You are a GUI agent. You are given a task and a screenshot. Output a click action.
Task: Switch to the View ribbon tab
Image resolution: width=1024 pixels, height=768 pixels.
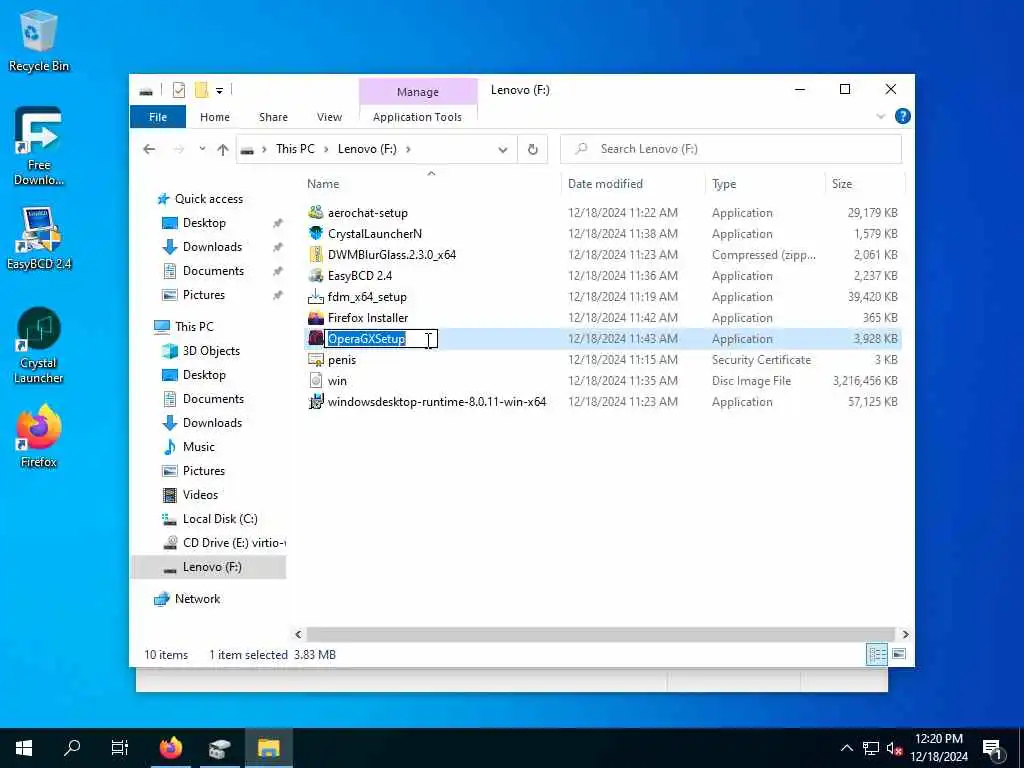tap(329, 117)
